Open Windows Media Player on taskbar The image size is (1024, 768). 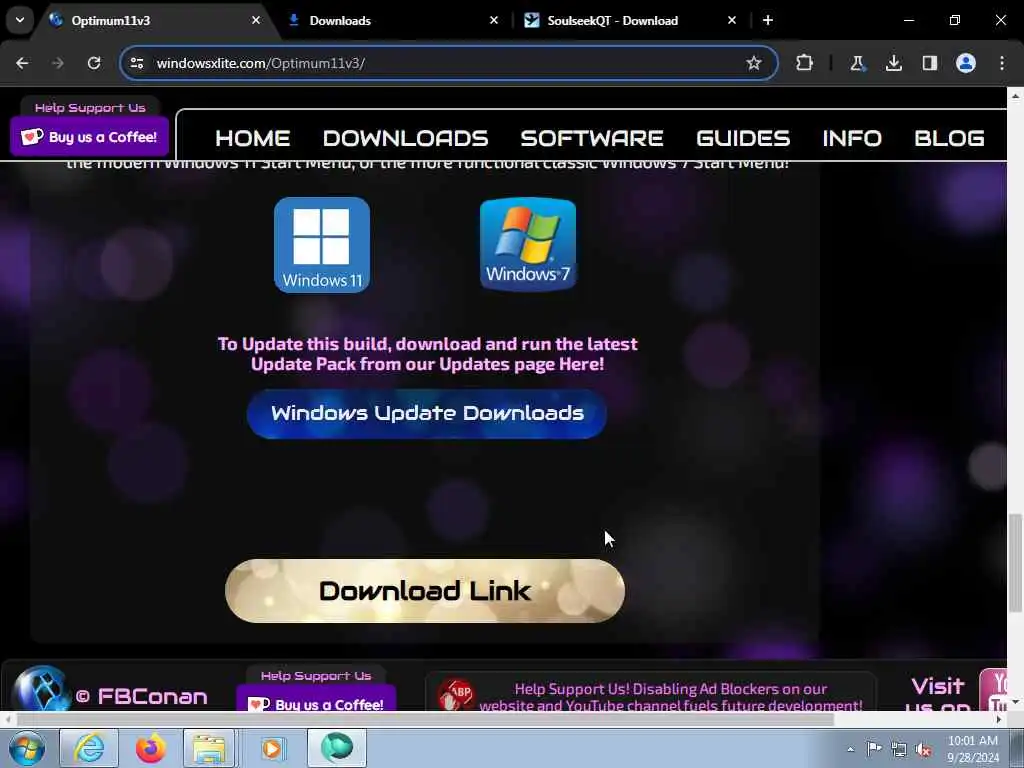click(272, 748)
